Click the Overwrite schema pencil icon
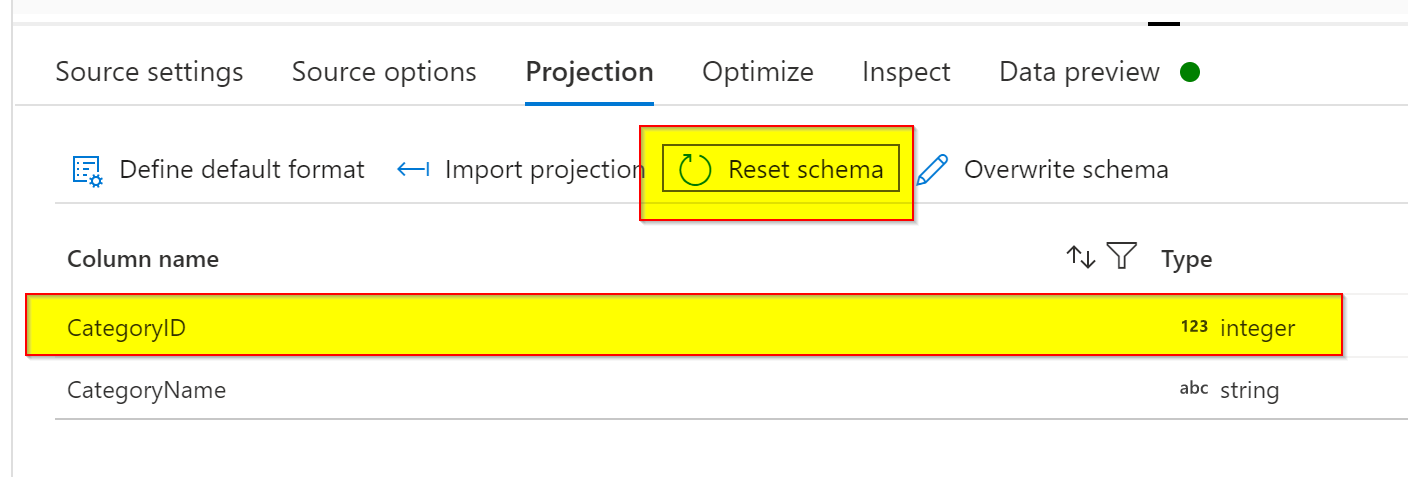This screenshot has height=477, width=1408. (932, 170)
